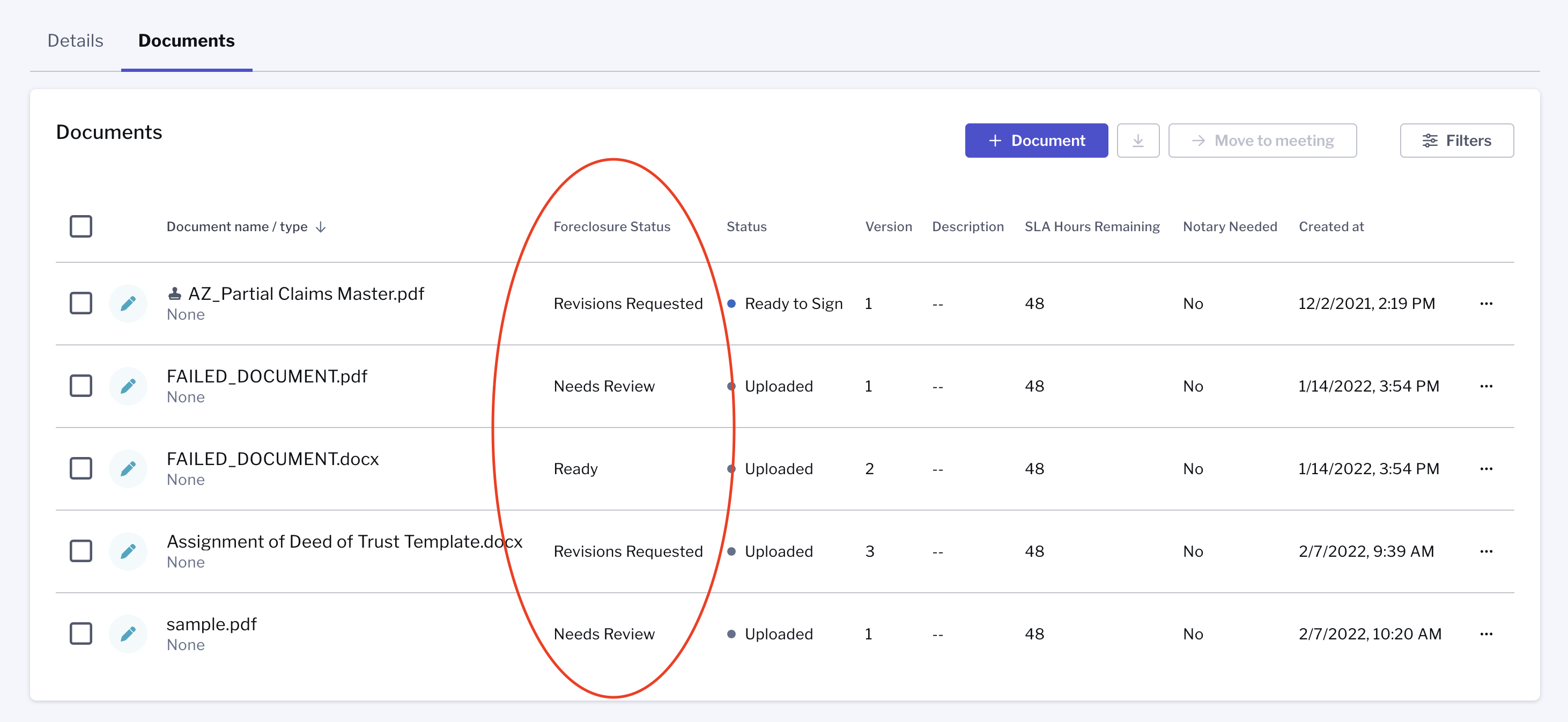Click edit pencil for FAILED_DOCUMENT.docx
1568x722 pixels.
tap(128, 469)
